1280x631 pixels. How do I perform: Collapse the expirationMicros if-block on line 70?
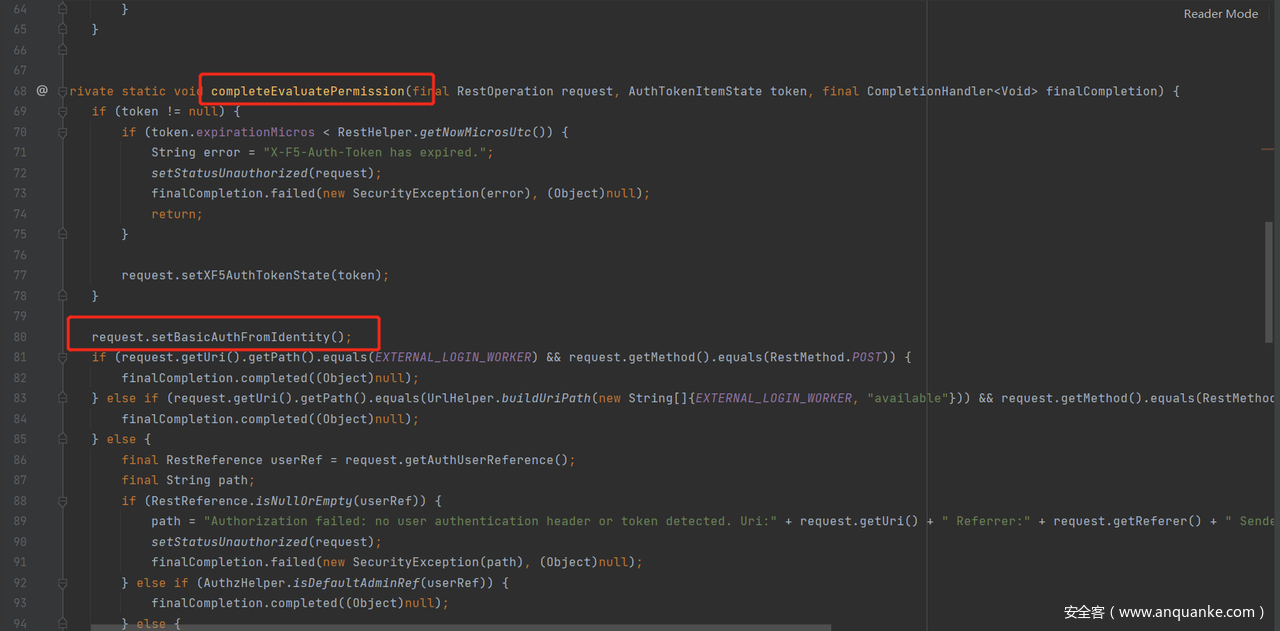[62, 132]
